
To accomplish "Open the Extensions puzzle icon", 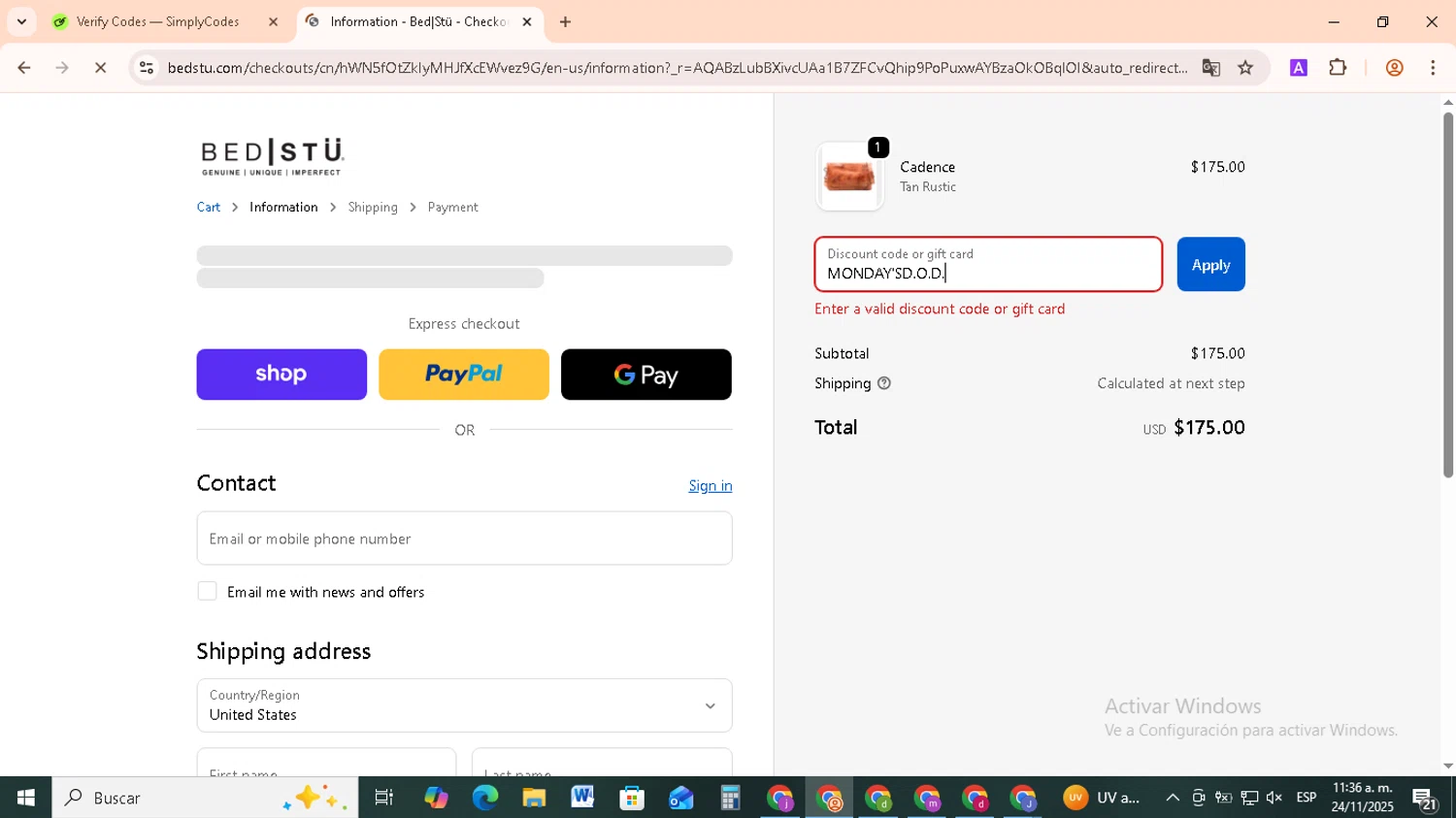I will (1338, 68).
